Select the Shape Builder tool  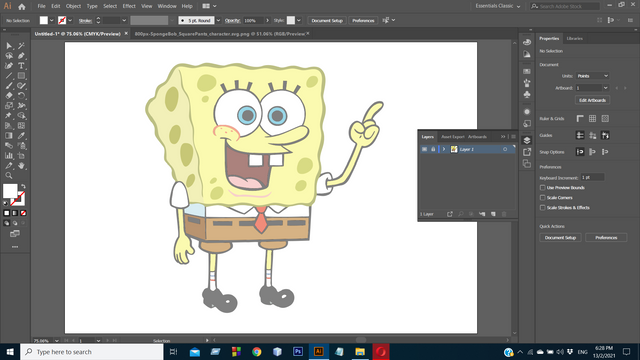click(x=21, y=116)
